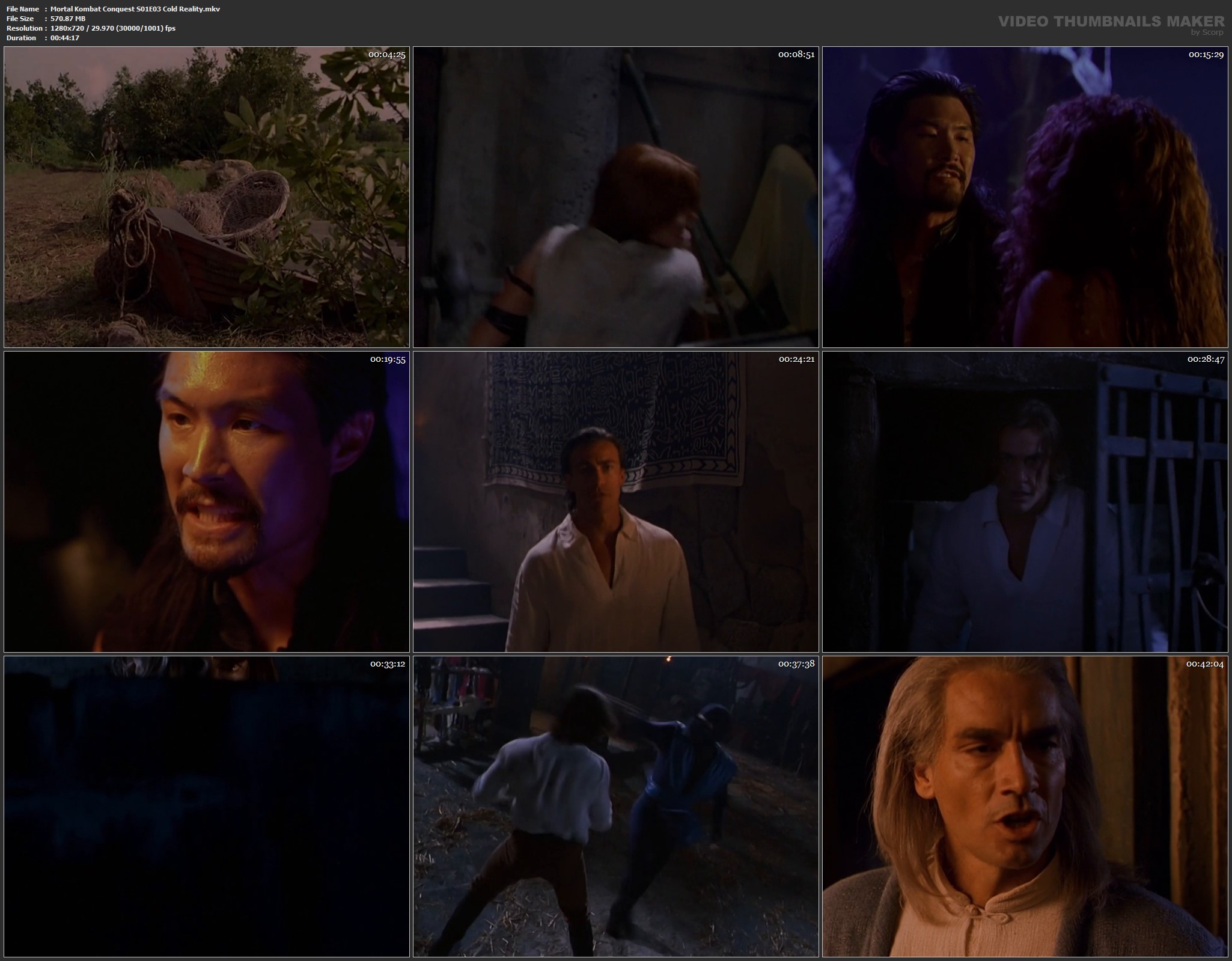
Task: Click the file name Mortal Kombat Conquest text
Action: [x=135, y=9]
